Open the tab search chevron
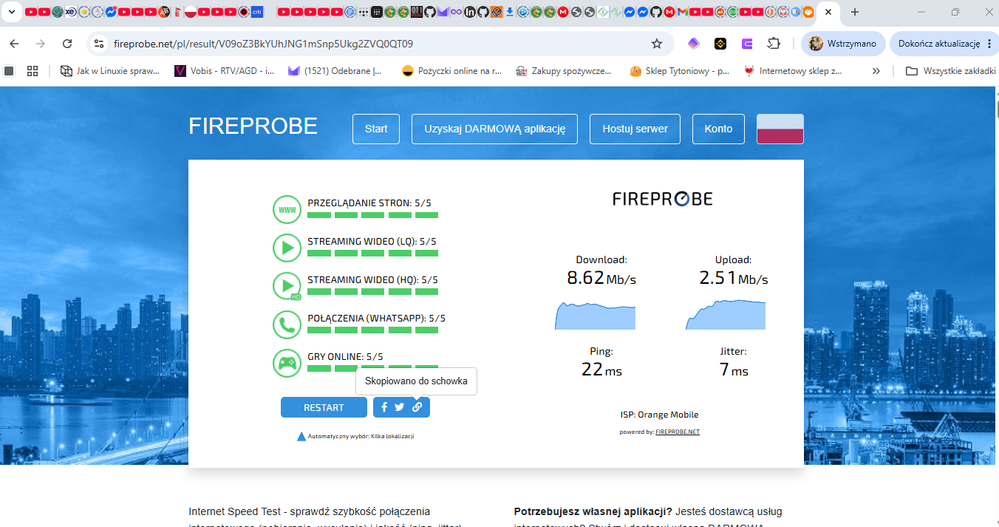The image size is (999, 527). coord(11,11)
